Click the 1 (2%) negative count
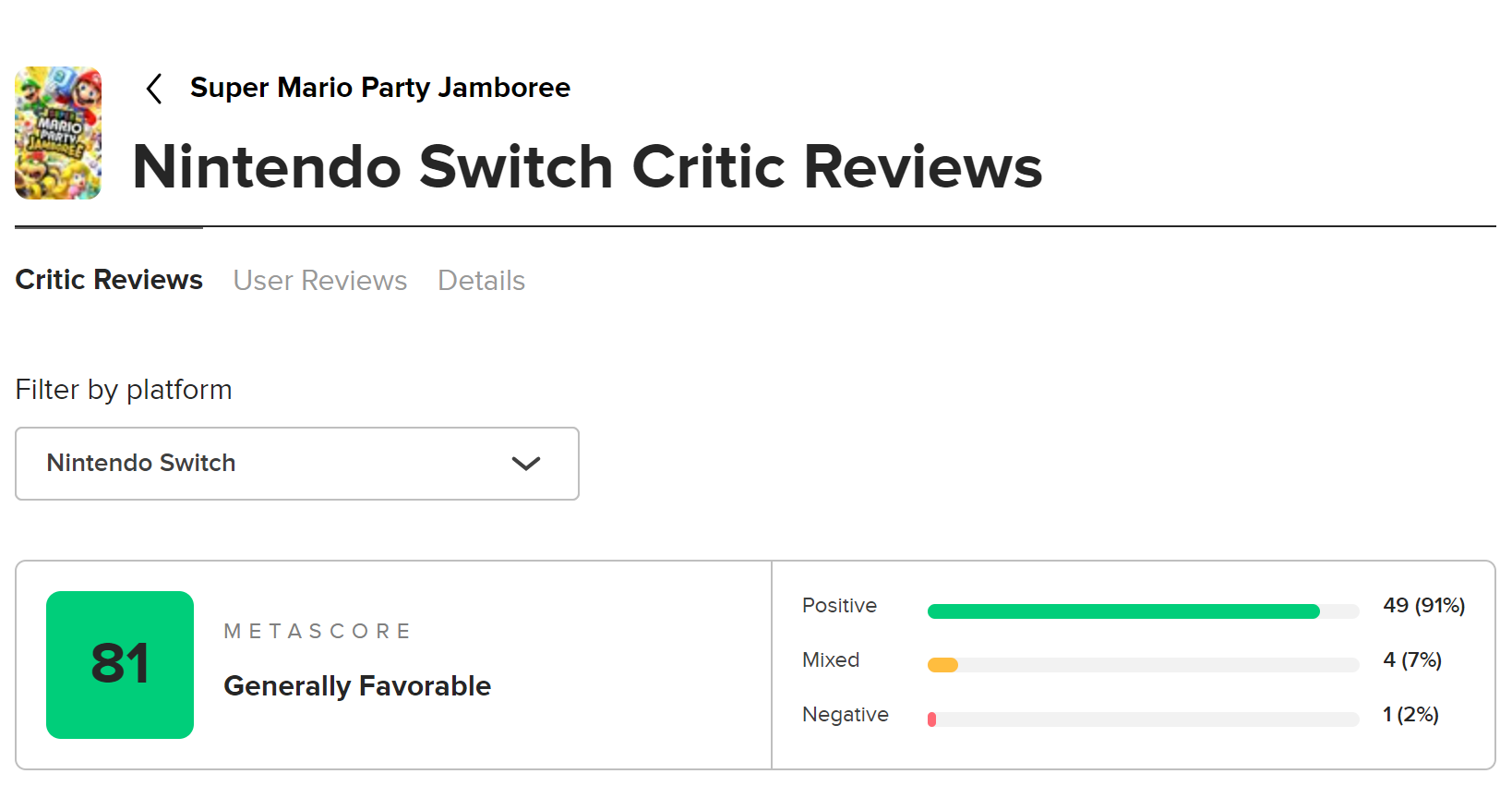This screenshot has width=1512, height=798. [x=1410, y=715]
